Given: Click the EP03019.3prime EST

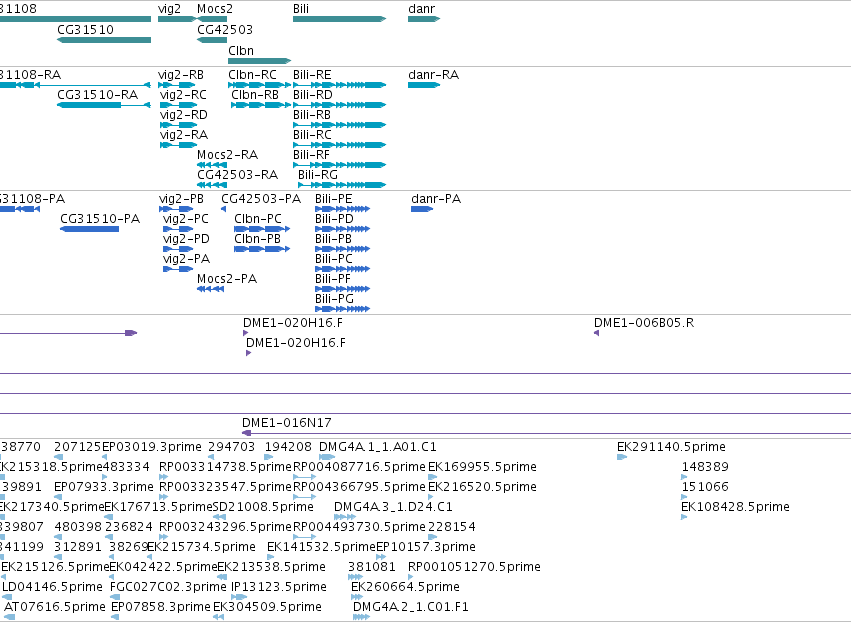Looking at the screenshot, I should point(105,458).
